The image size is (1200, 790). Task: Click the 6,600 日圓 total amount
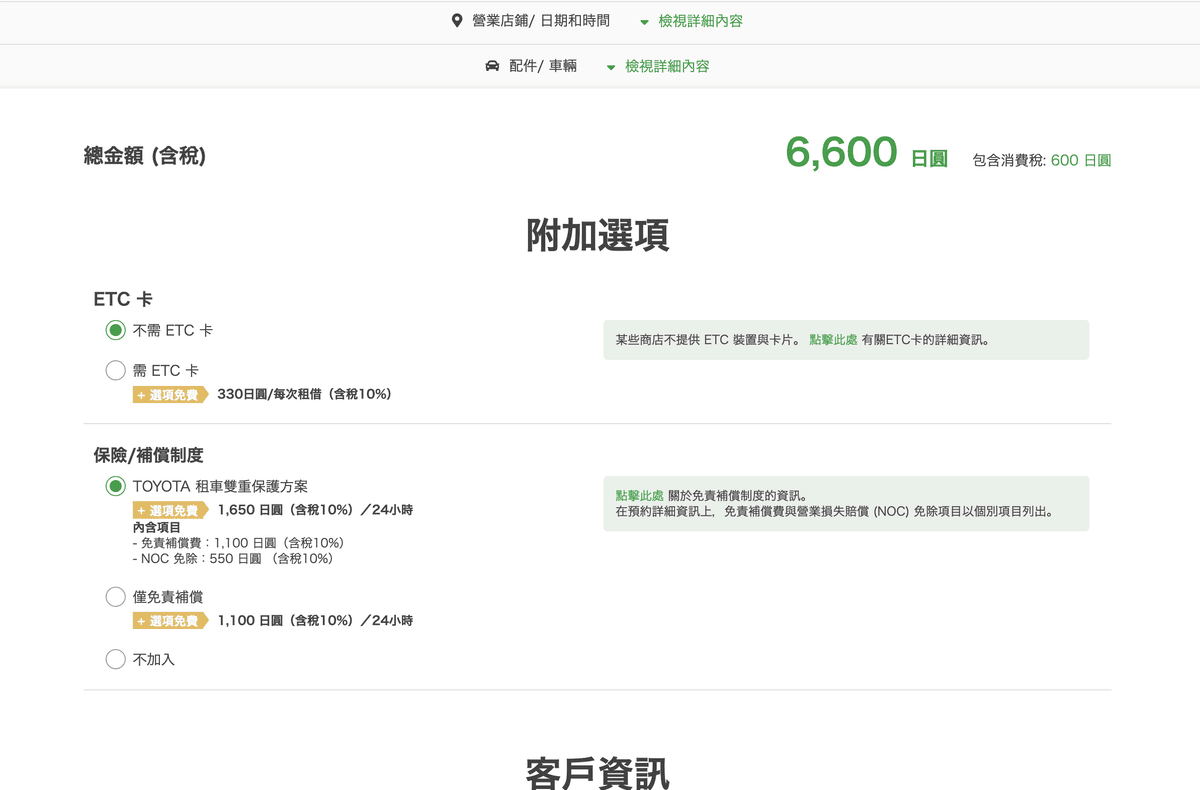[x=865, y=153]
